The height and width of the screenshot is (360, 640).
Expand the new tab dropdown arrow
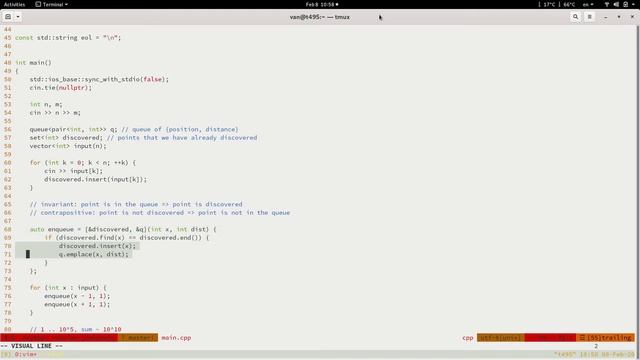(x=18, y=17)
